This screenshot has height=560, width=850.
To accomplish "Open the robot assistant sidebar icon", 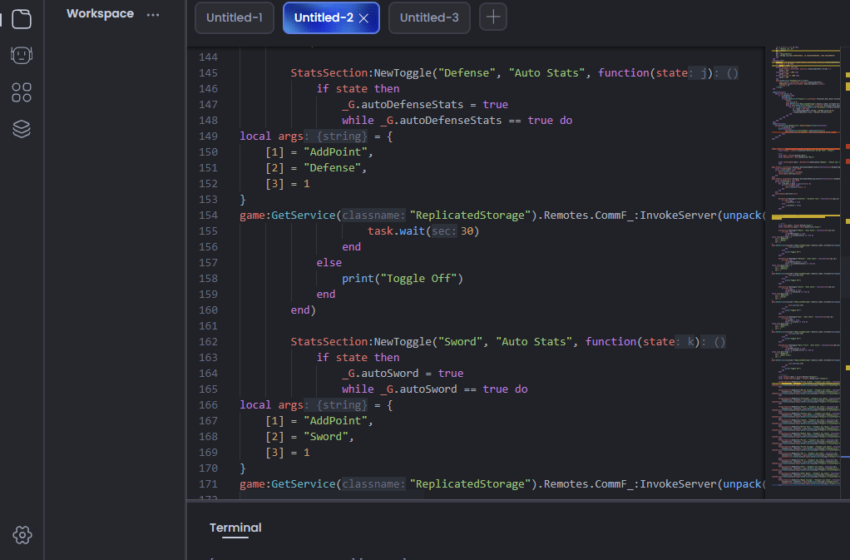I will click(x=22, y=55).
